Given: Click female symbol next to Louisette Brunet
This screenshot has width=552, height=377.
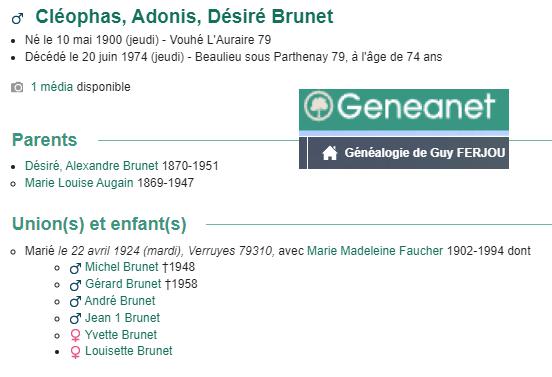Looking at the screenshot, I should pos(75,352).
